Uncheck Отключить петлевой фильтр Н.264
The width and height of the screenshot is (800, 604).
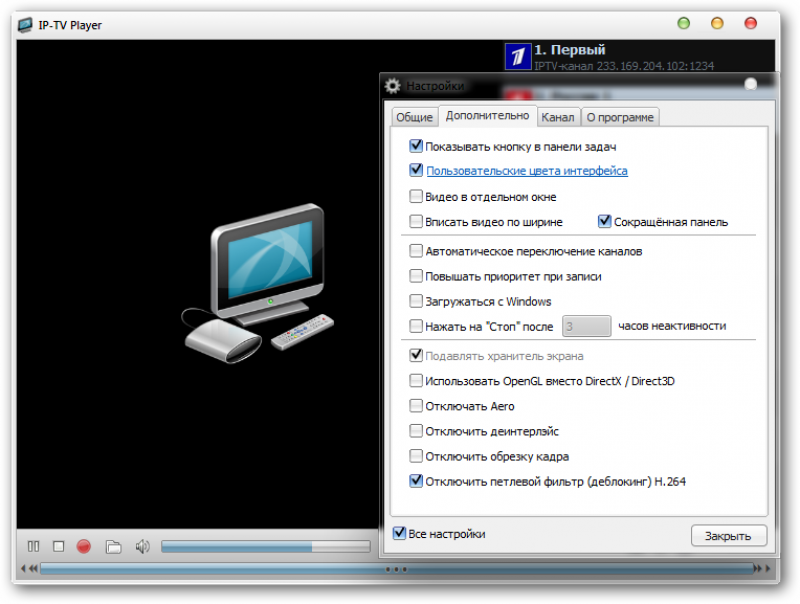pos(416,481)
